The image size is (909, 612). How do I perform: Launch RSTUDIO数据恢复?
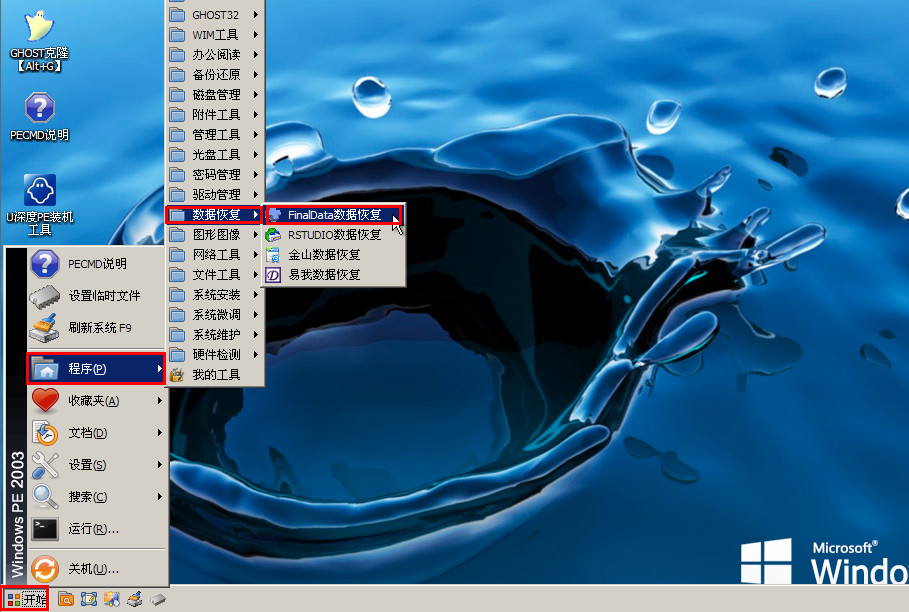pyautogui.click(x=334, y=235)
